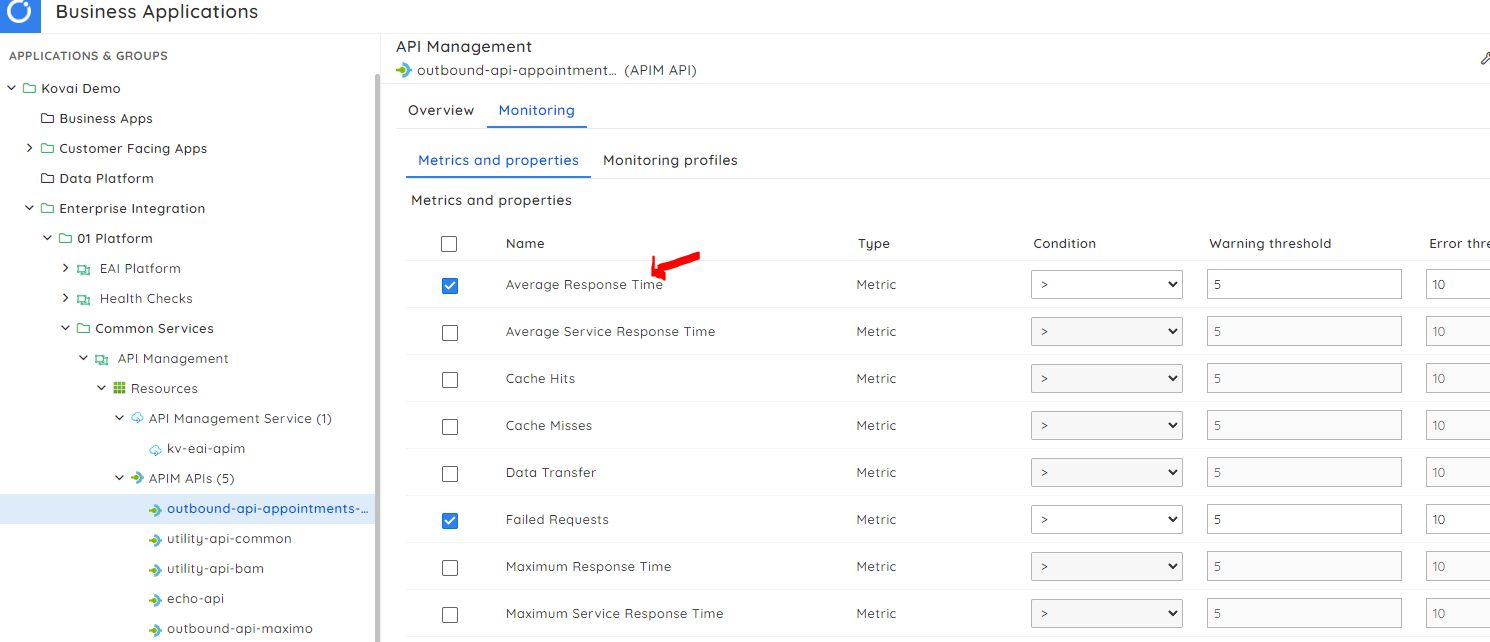Click the Customer Facing Apps folder icon
The width and height of the screenshot is (1490, 642).
click(47, 148)
